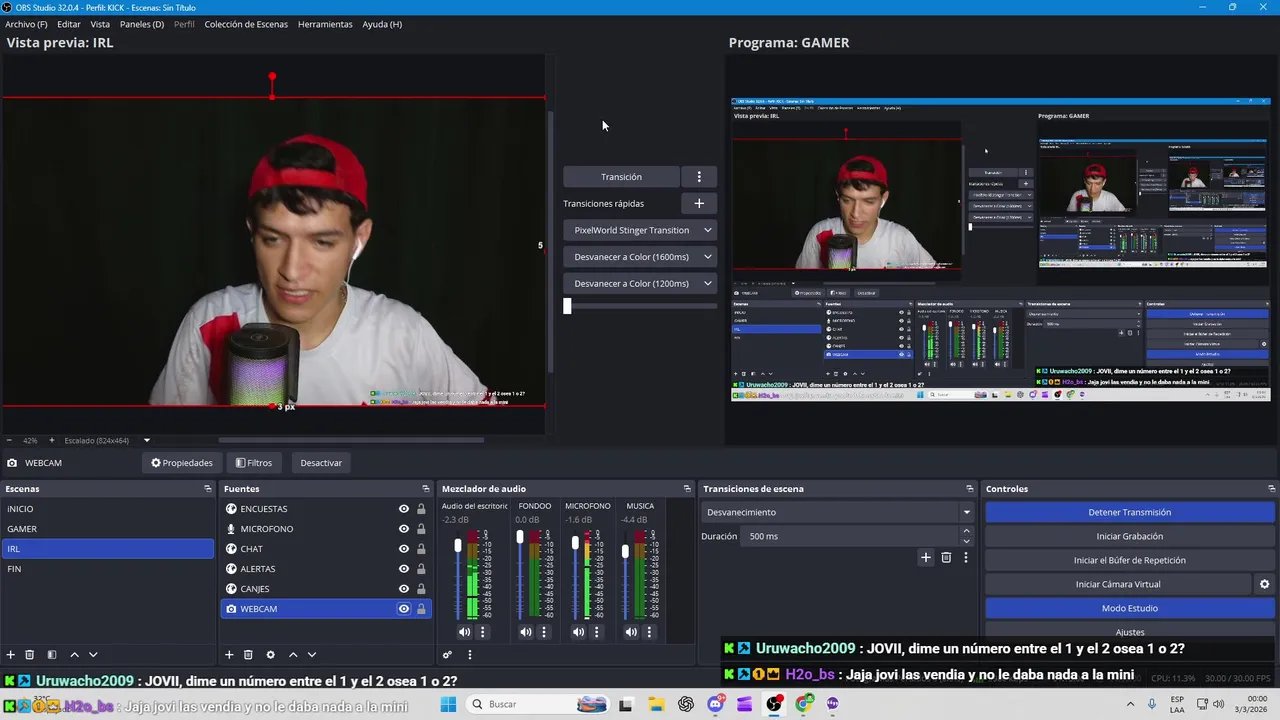1280x720 pixels.
Task: Hide the CANJES source eye icon
Action: point(404,589)
